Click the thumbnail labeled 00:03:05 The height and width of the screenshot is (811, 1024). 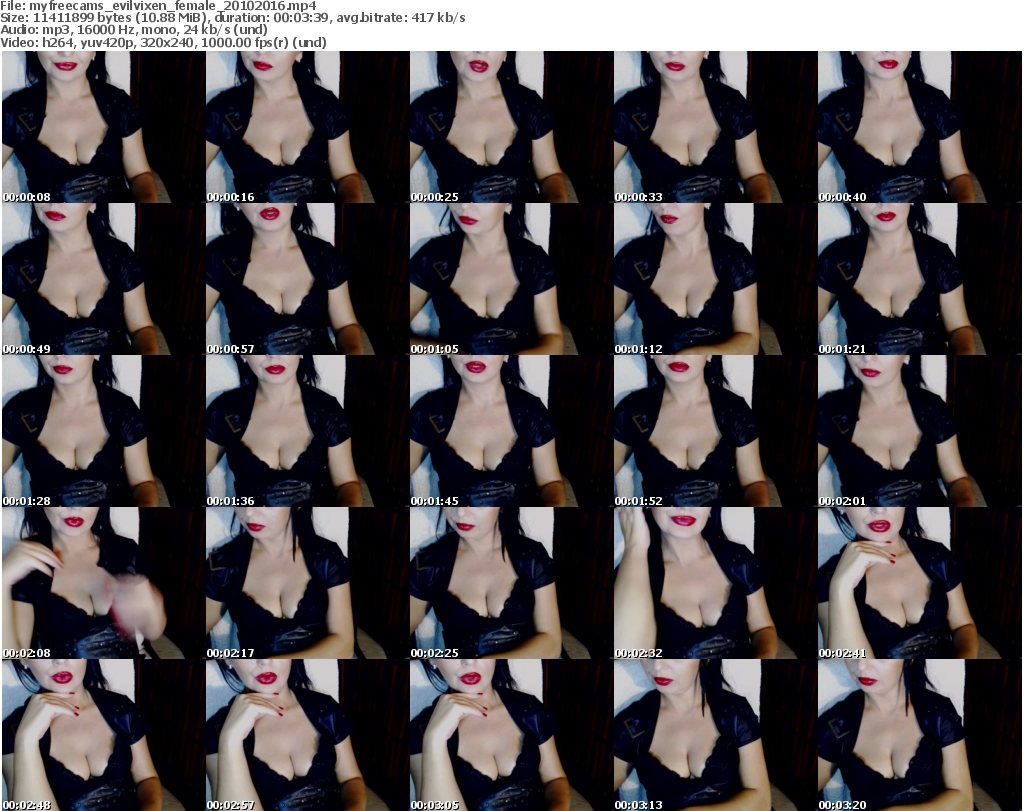[x=510, y=735]
